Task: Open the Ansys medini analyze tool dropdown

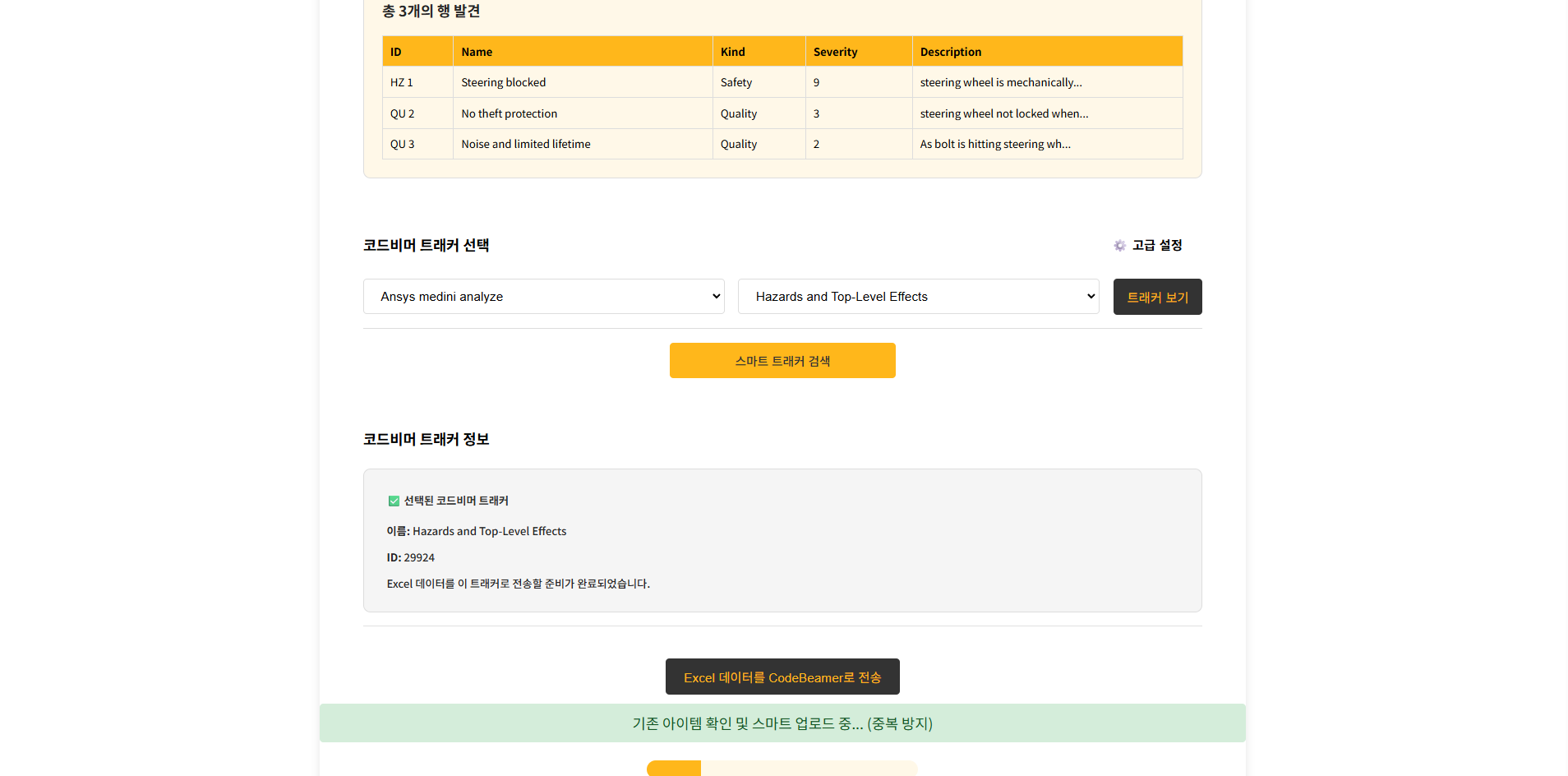Action: point(542,296)
